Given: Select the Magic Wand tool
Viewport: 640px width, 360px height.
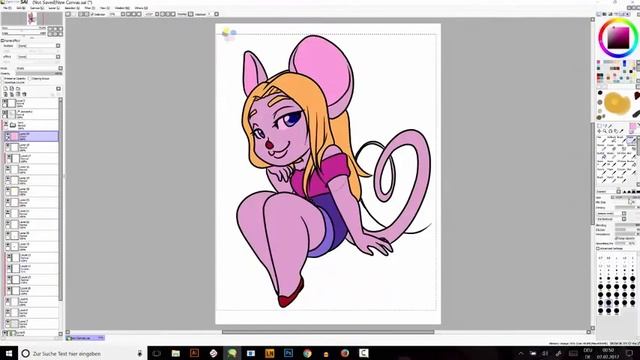Looking at the screenshot, I should pos(610,126).
